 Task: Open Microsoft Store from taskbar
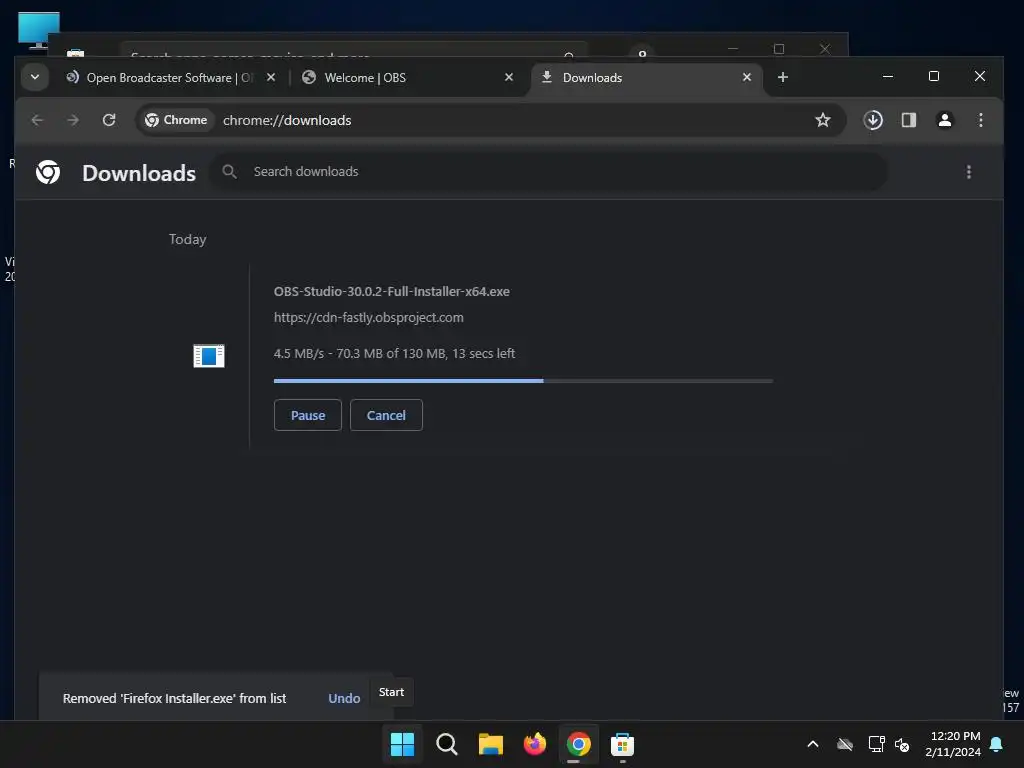622,744
